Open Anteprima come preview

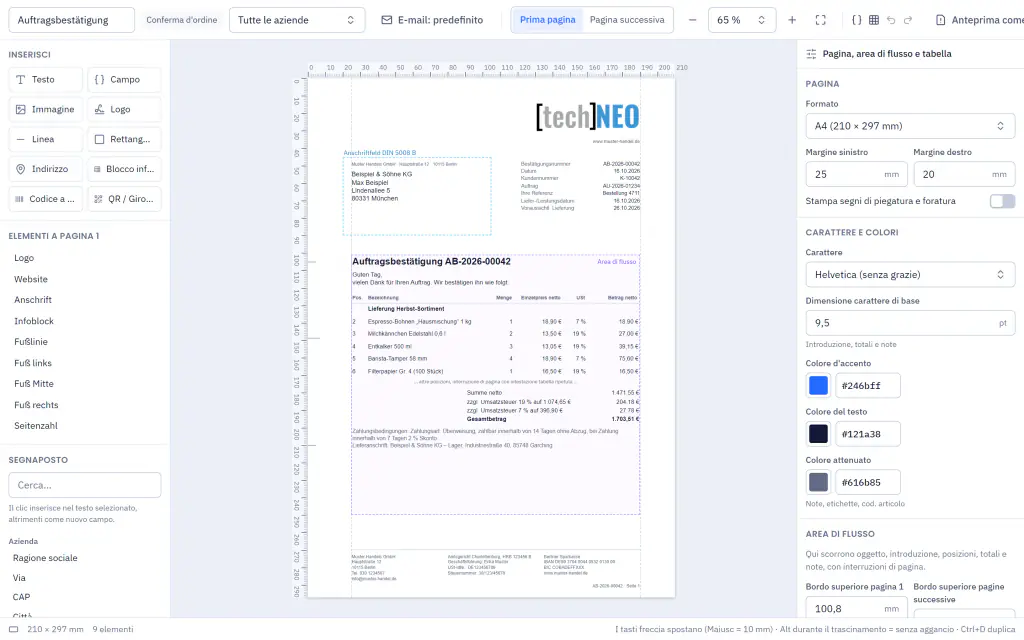[x=980, y=20]
